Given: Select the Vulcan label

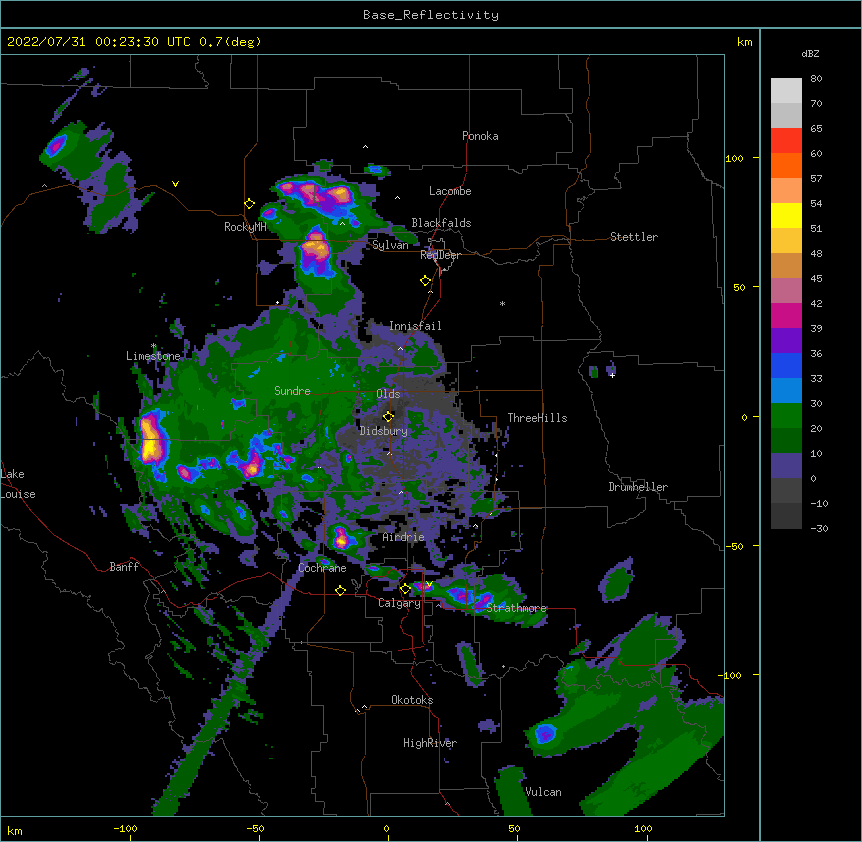Looking at the screenshot, I should pyautogui.click(x=543, y=792).
